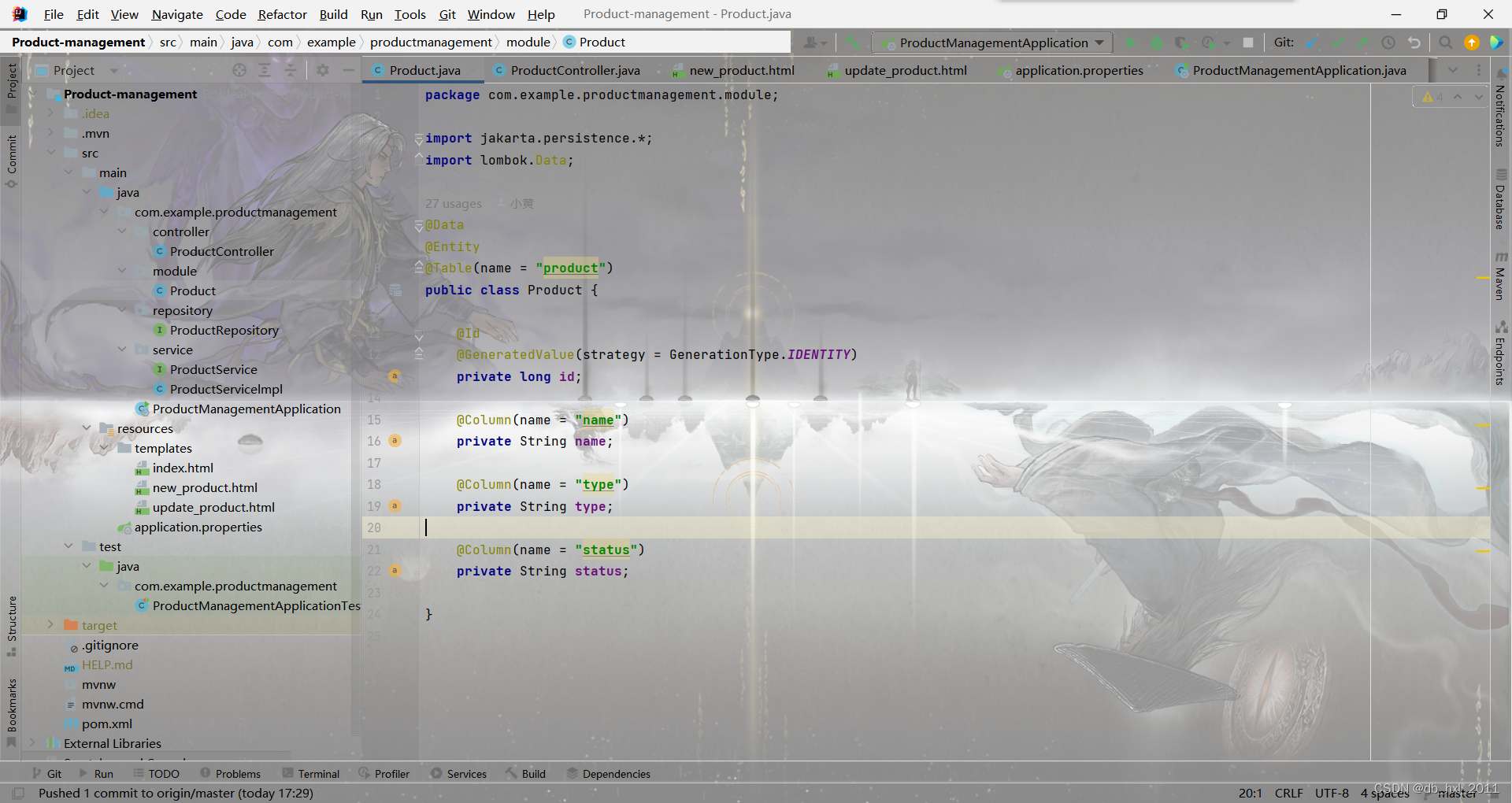Click the Git Rollback arrow icon
This screenshot has height=803, width=1512.
pos(1414,43)
